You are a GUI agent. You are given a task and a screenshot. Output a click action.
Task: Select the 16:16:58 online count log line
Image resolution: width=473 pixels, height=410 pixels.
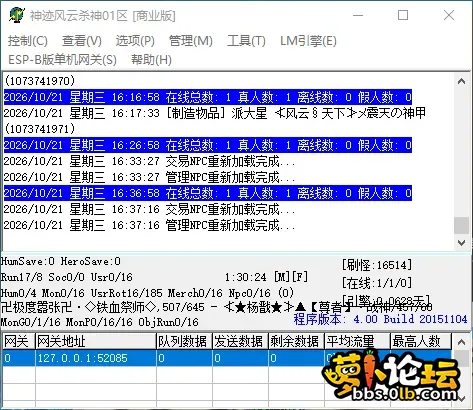[x=208, y=97]
